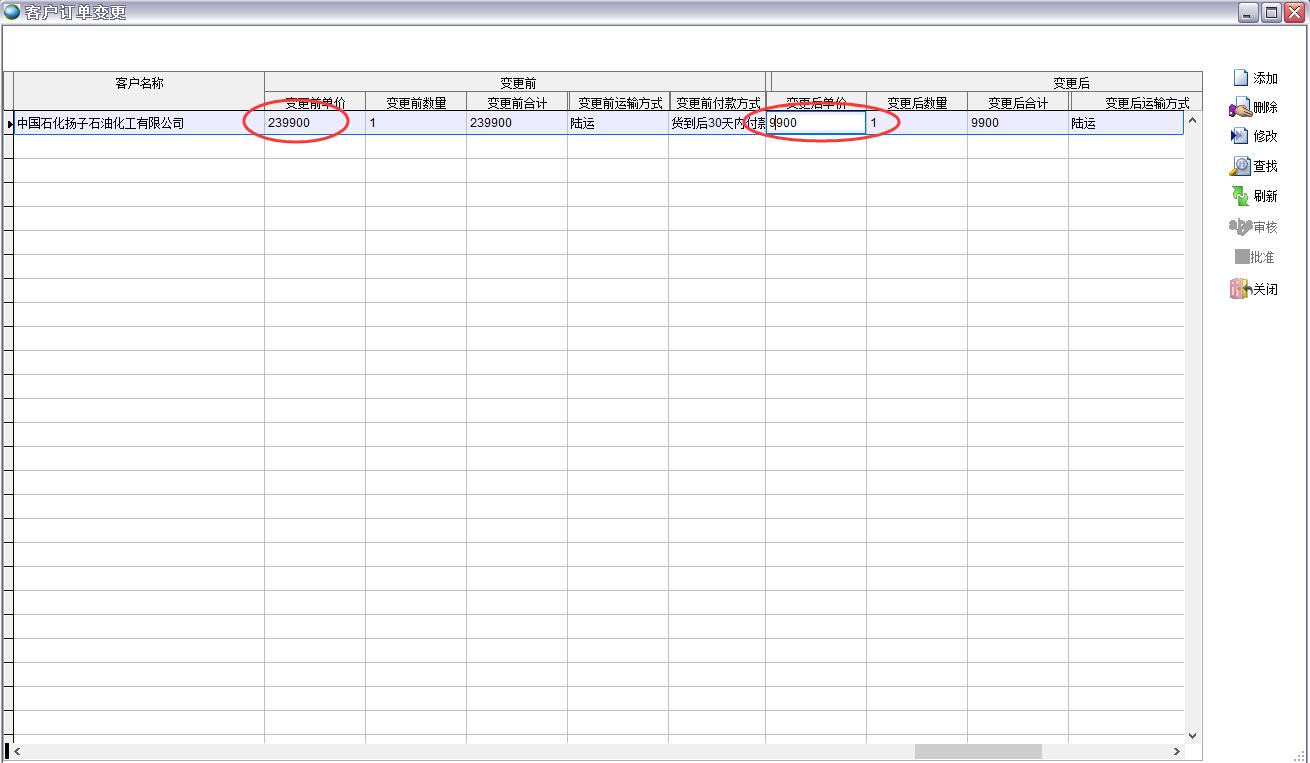
Task: Click the horizontal scrollbar thumb
Action: click(x=977, y=751)
